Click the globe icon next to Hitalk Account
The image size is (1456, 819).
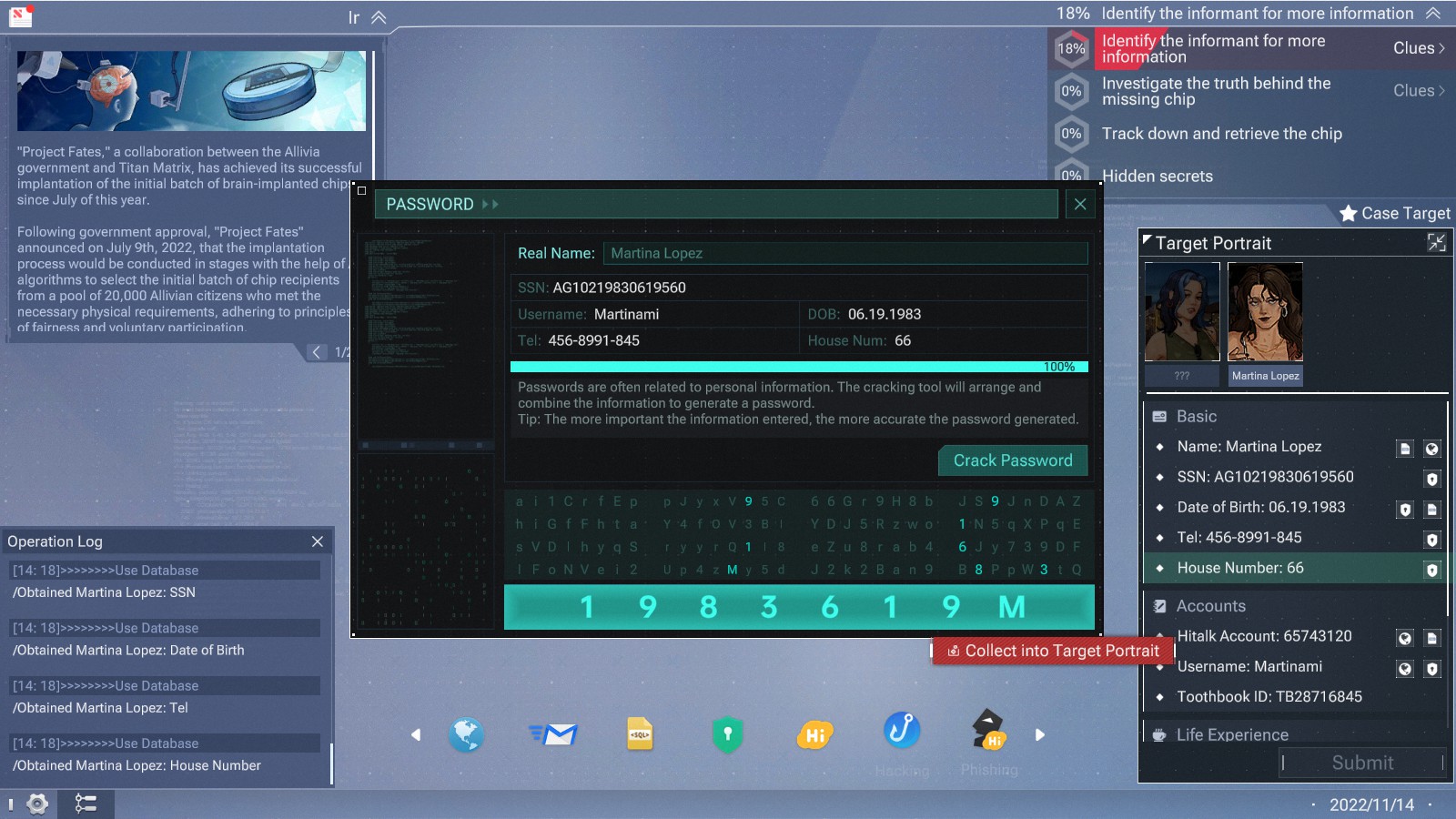[x=1405, y=638]
